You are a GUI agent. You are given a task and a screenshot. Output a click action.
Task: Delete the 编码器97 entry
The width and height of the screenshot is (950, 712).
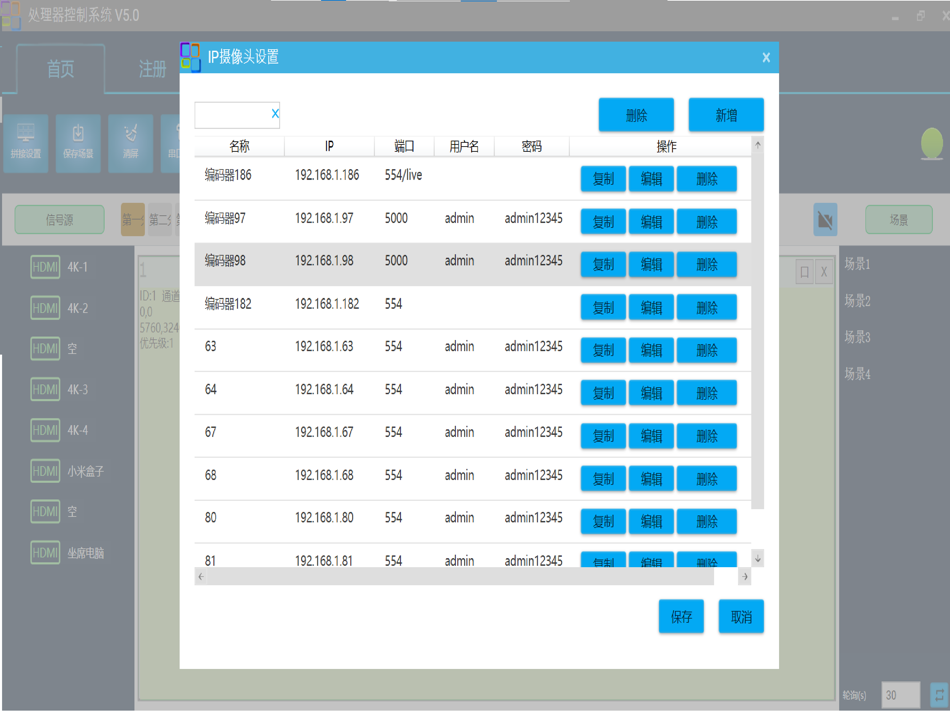[706, 222]
